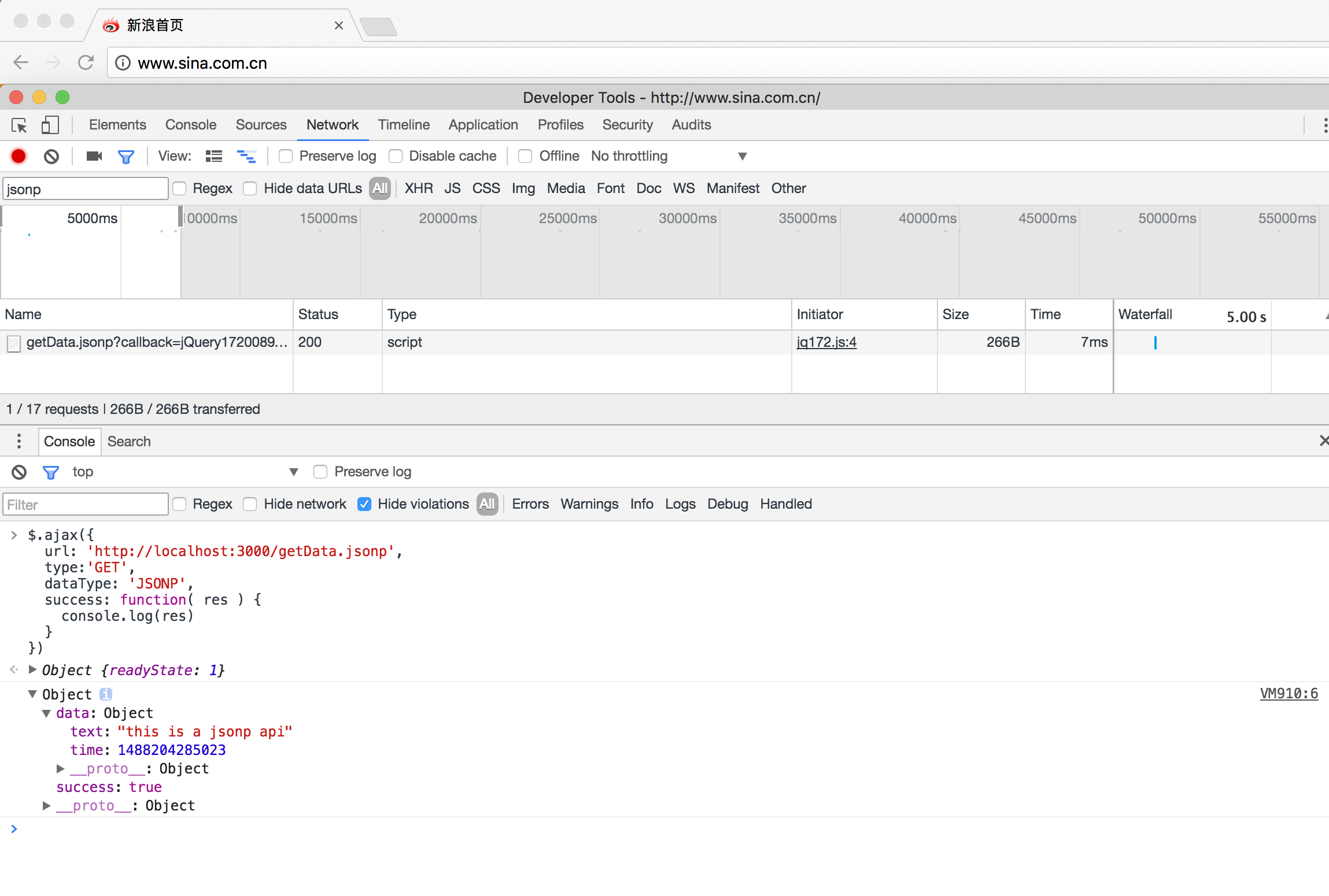Toggle the capture screenshots camera icon

pos(94,156)
